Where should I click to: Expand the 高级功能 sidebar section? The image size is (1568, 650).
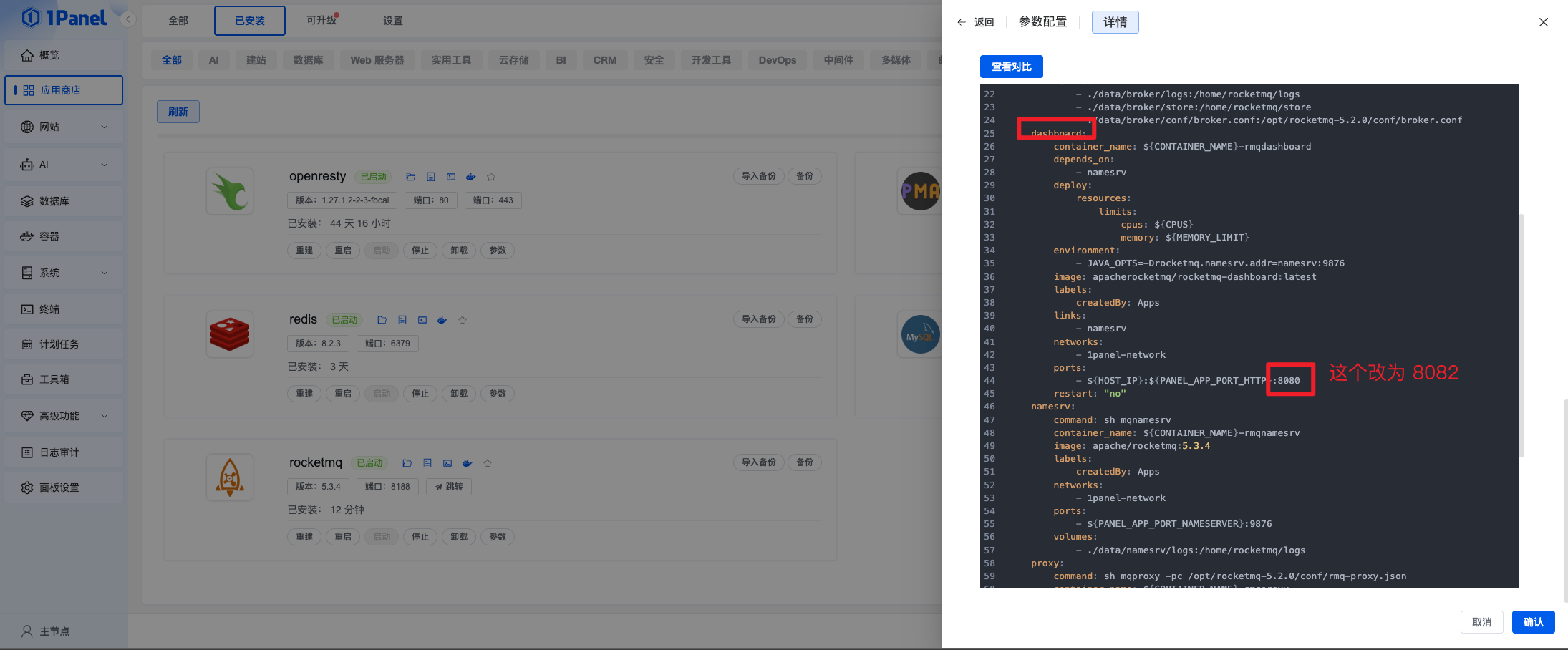click(64, 416)
